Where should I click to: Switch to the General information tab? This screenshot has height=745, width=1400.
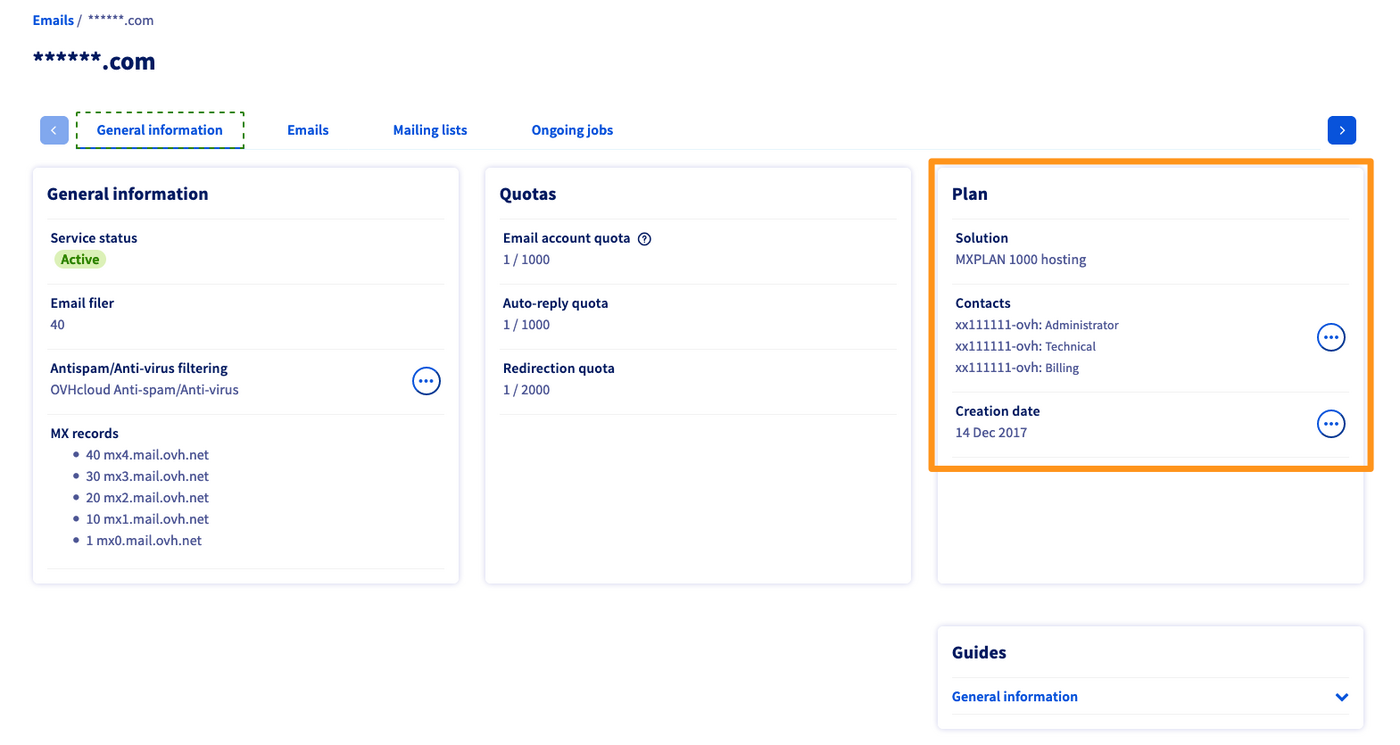pos(160,130)
